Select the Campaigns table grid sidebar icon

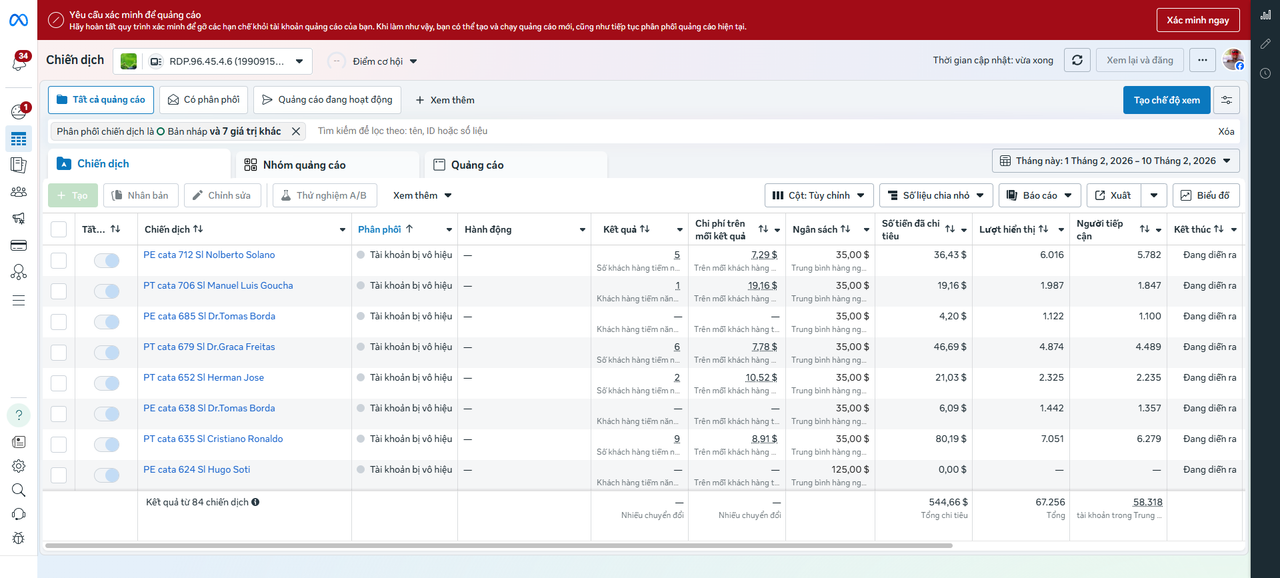pos(18,139)
